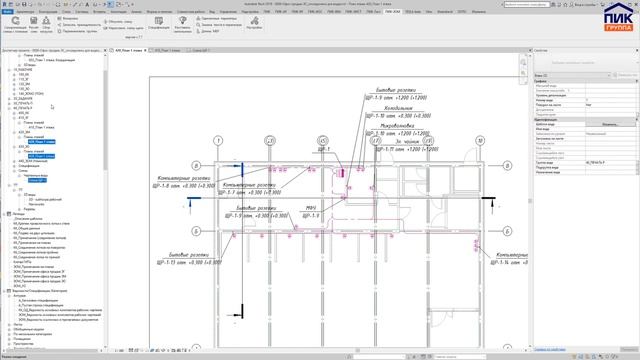Click the project browser vertical scrollbar
640x360 pixels.
105,120
